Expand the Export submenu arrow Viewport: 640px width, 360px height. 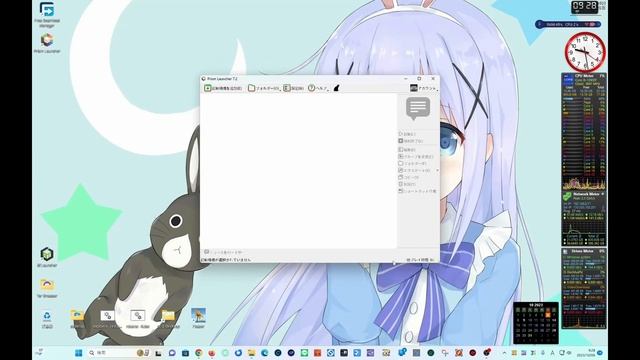tap(438, 170)
